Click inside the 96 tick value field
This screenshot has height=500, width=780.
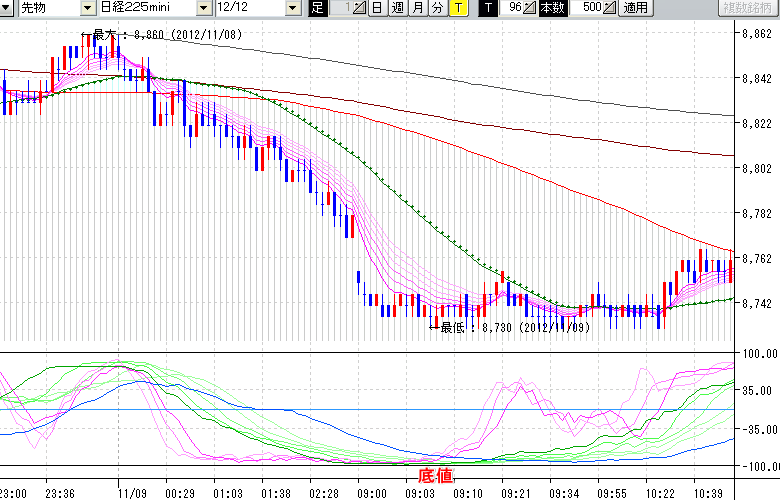click(512, 8)
